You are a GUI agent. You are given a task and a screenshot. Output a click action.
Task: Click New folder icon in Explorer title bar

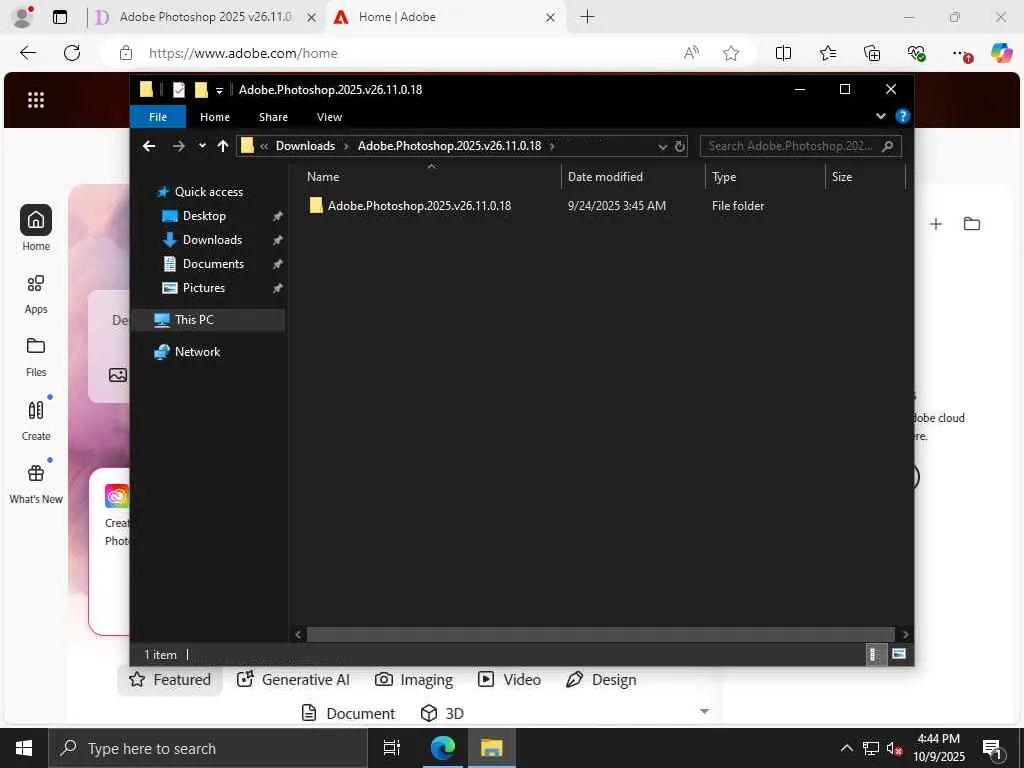[x=201, y=89]
